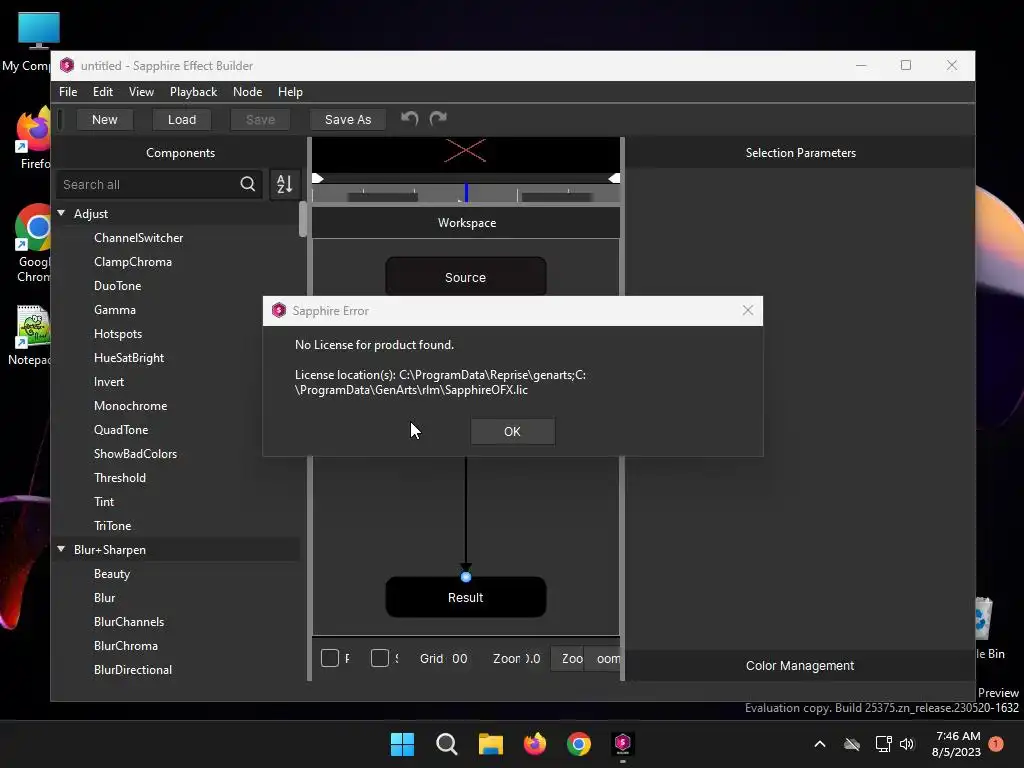This screenshot has width=1024, height=768.
Task: Open the Playback menu
Action: pos(193,92)
